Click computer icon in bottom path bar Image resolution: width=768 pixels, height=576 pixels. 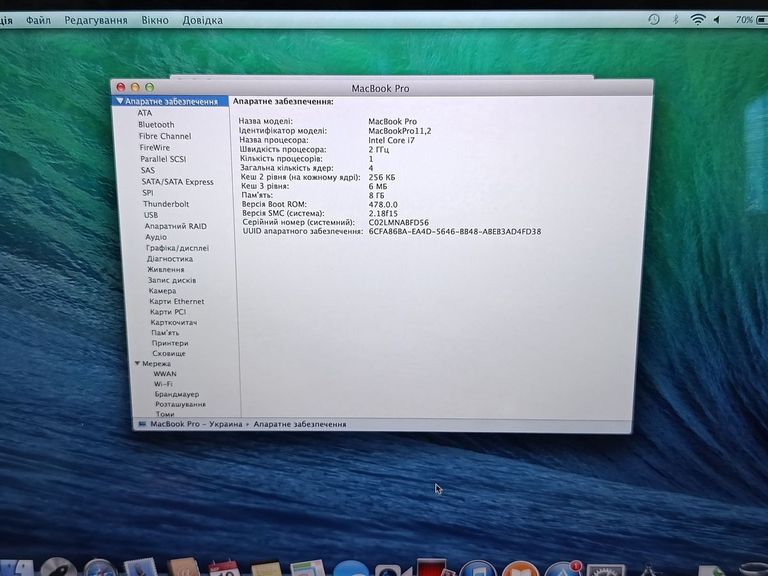point(142,424)
